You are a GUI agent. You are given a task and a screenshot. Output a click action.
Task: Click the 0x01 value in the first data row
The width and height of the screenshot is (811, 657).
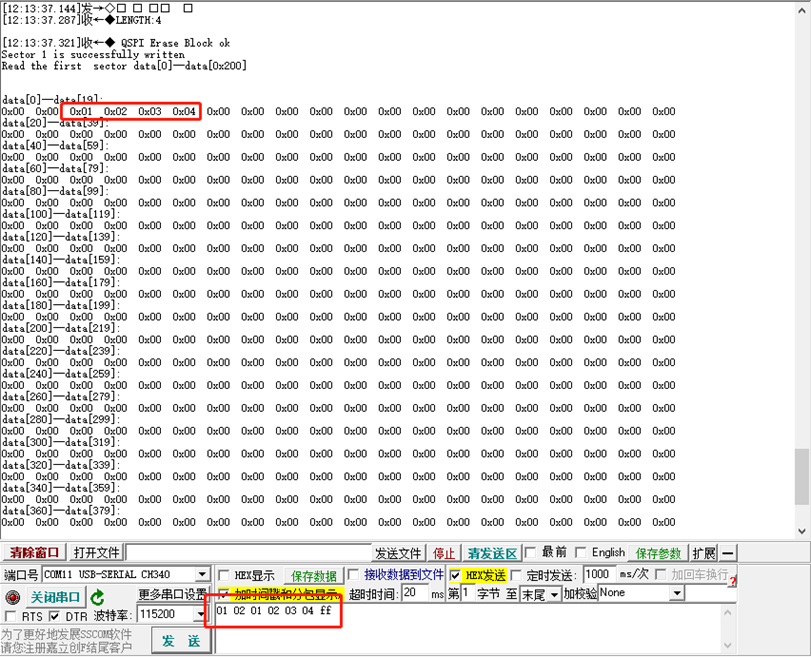pos(81,111)
